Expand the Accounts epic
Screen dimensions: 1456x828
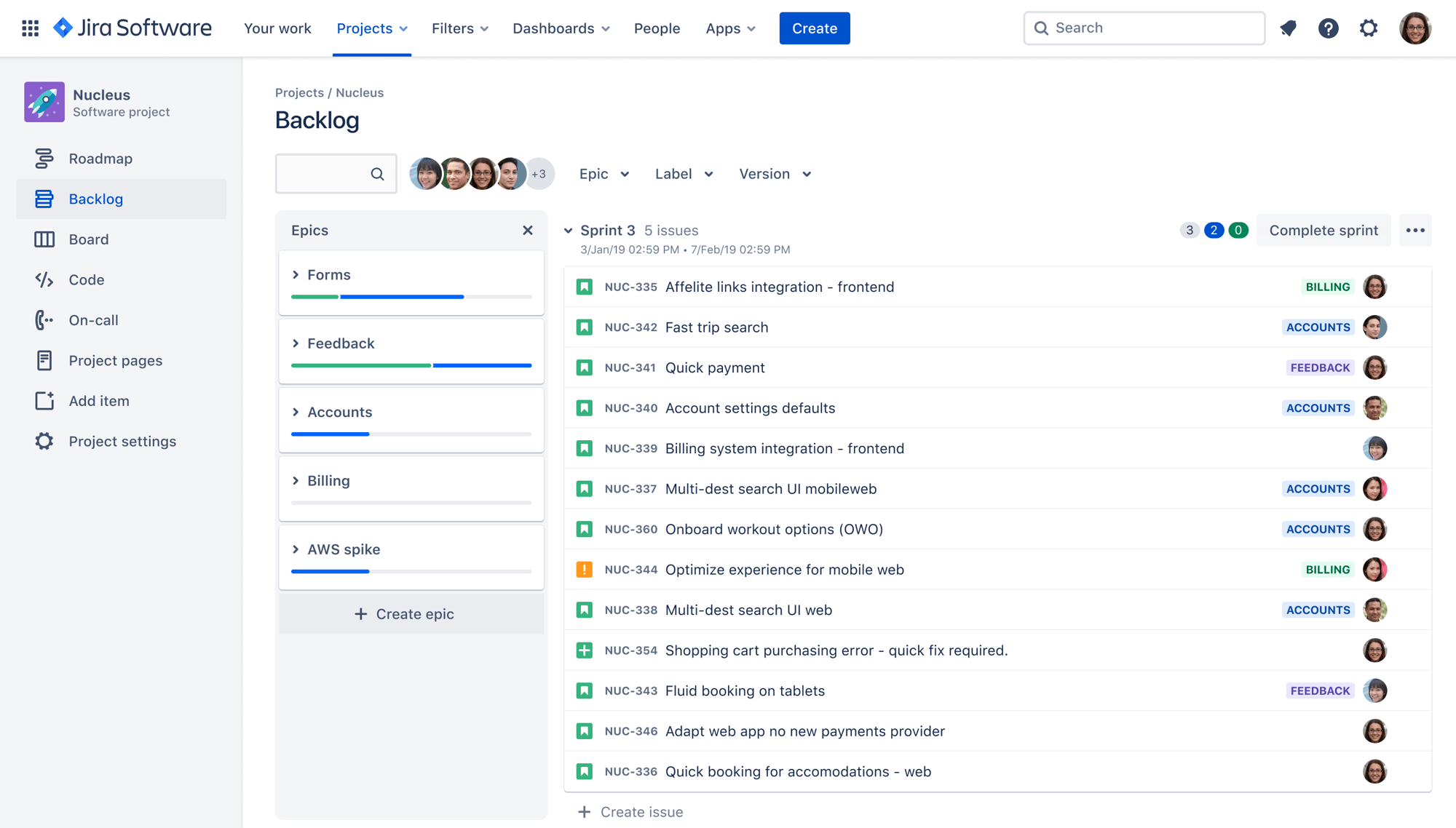[x=296, y=411]
